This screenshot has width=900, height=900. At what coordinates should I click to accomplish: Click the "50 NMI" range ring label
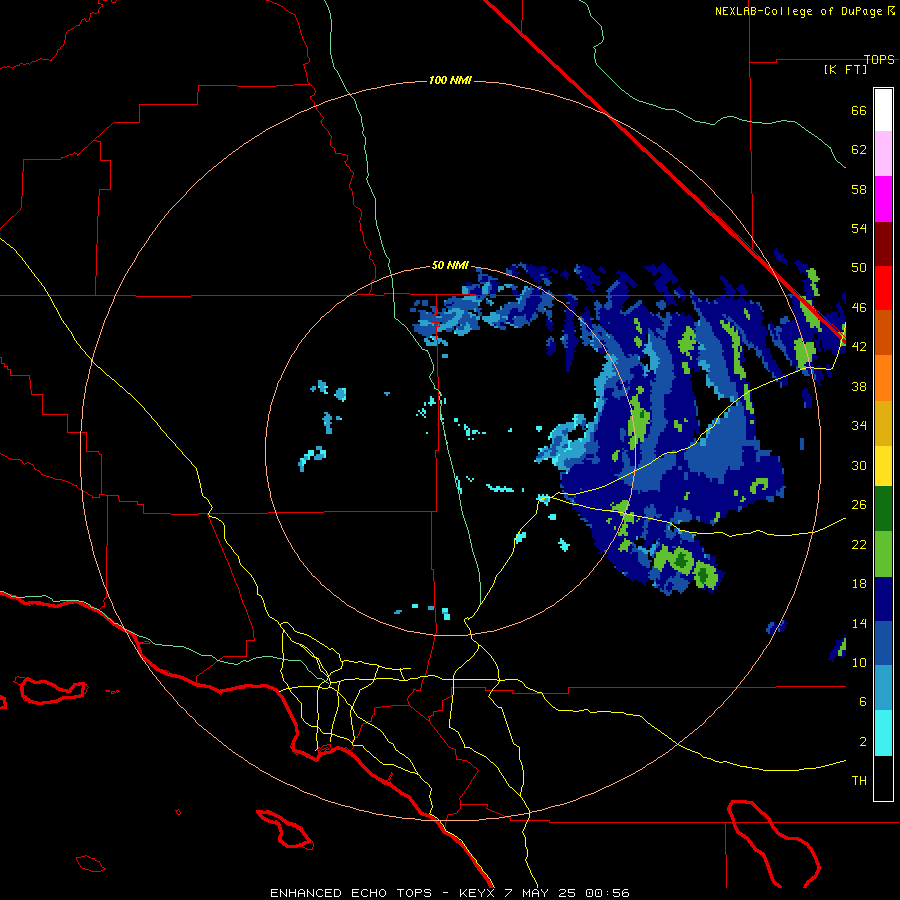(450, 265)
